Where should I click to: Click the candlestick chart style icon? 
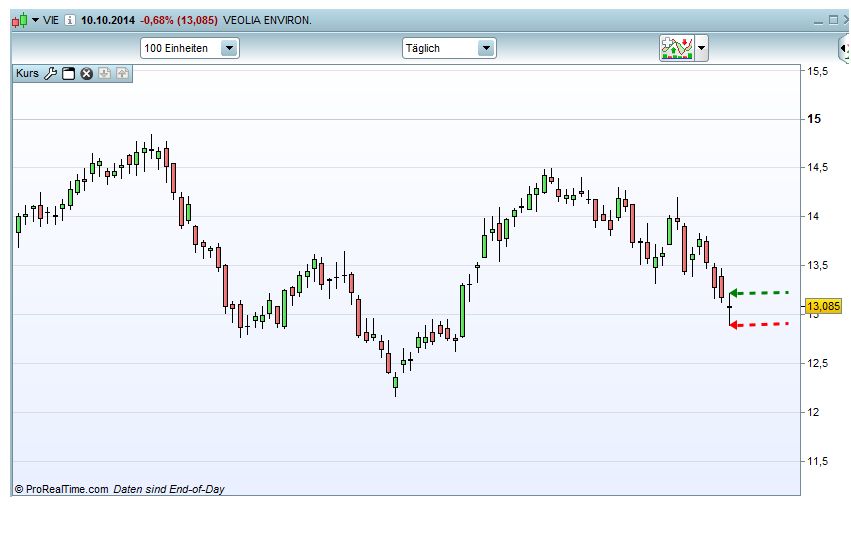[20, 21]
